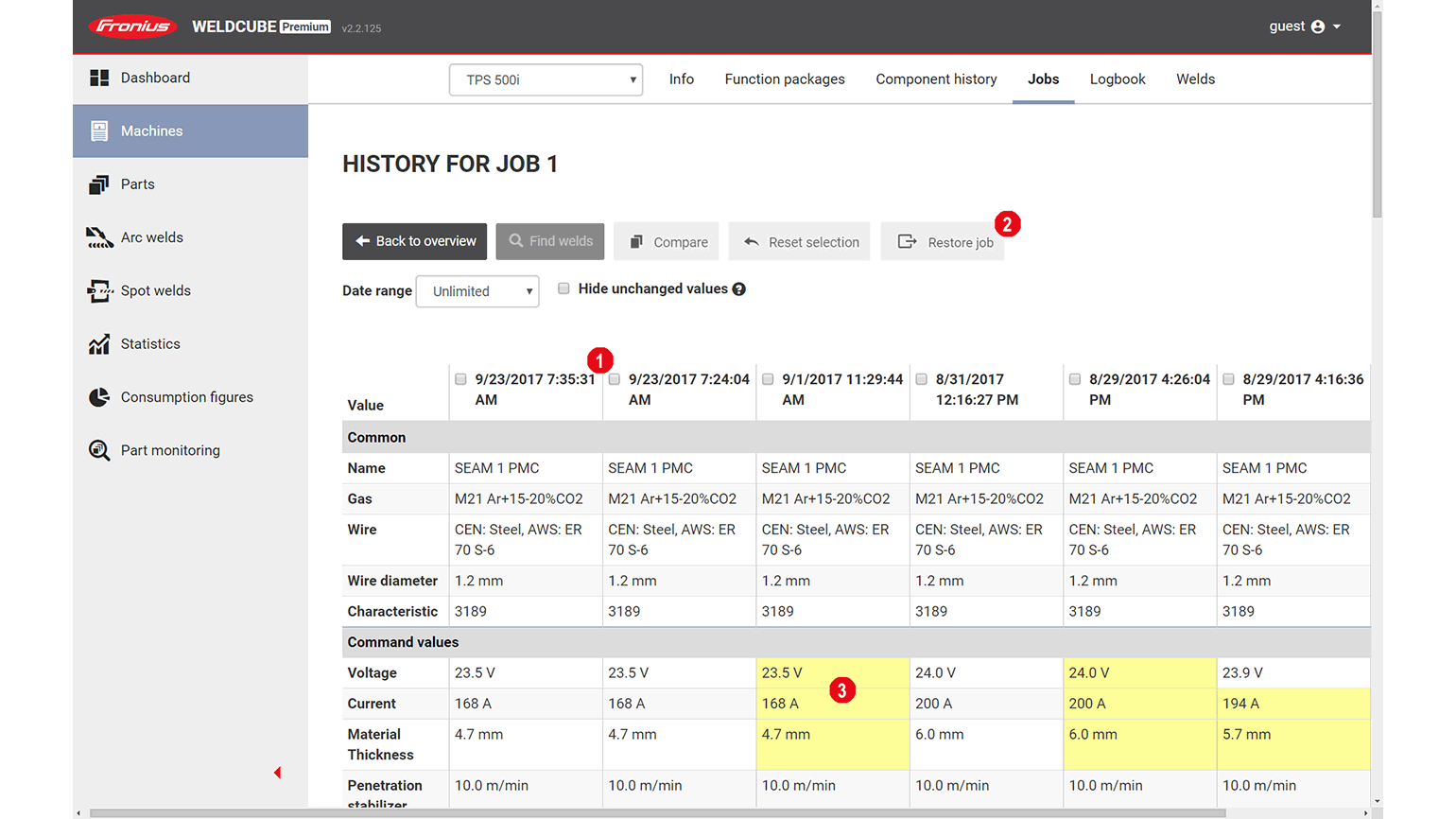This screenshot has height=819, width=1456.
Task: Click the Consumption figures pie icon
Action: tap(98, 397)
